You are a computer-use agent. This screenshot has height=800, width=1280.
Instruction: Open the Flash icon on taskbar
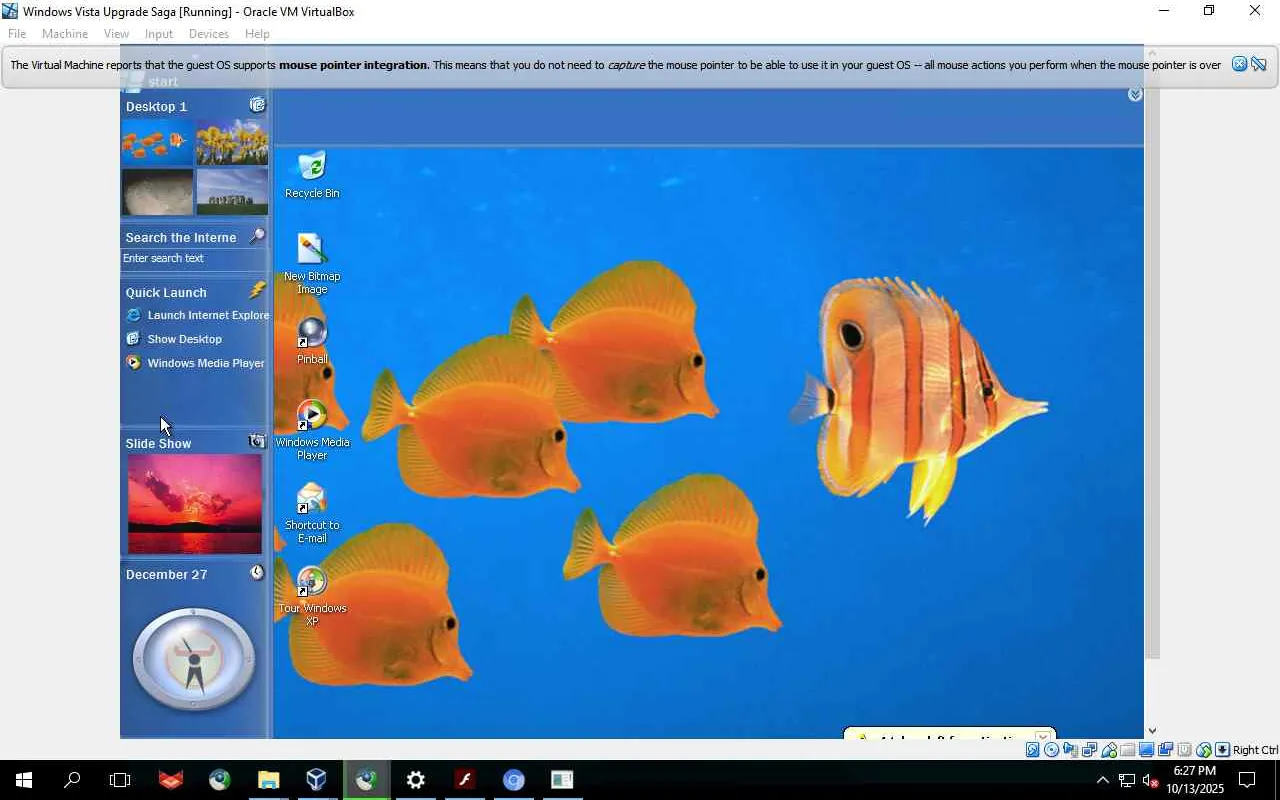(464, 780)
